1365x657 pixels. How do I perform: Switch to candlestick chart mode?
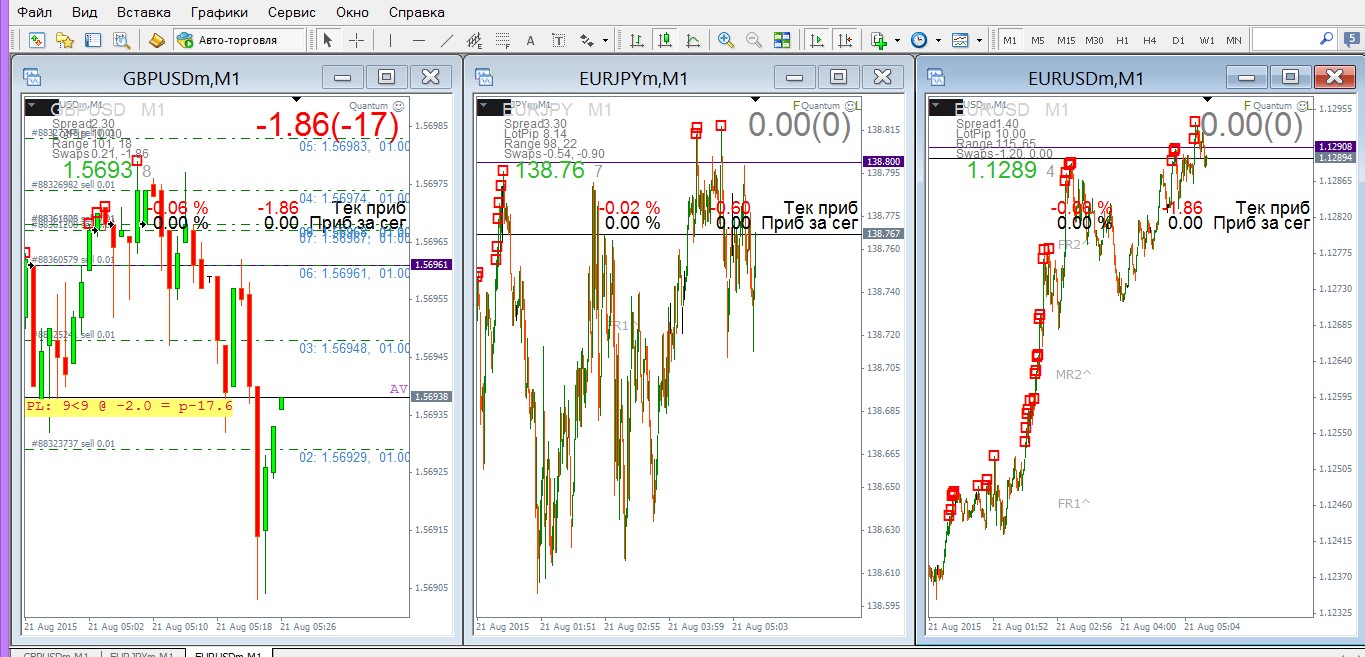665,40
